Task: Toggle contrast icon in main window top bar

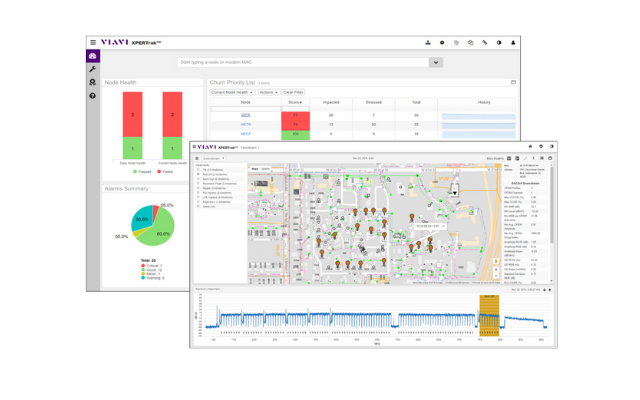Action: 499,42
